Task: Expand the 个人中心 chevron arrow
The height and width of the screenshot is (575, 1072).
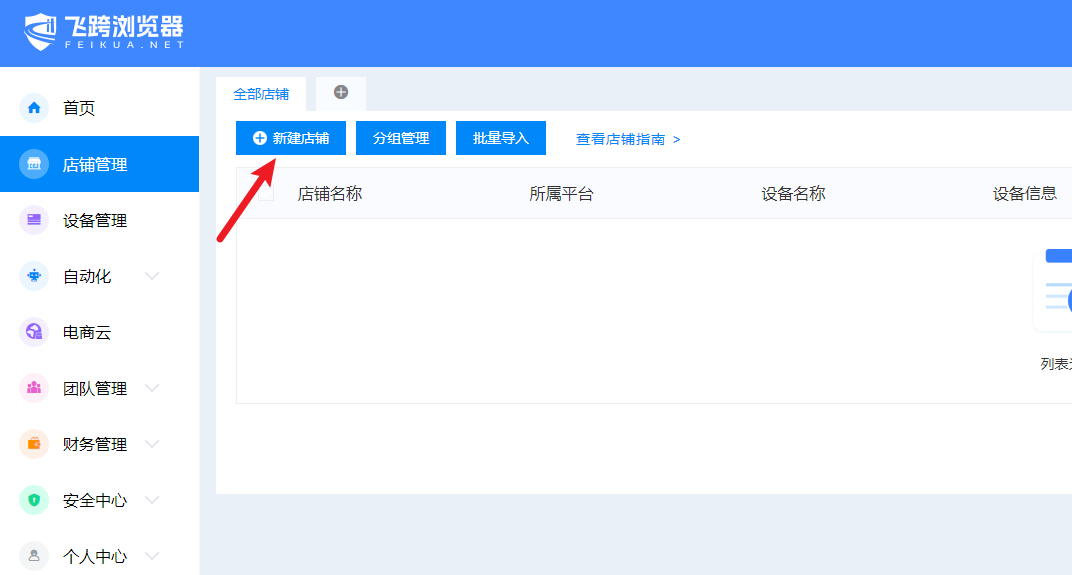Action: 152,556
